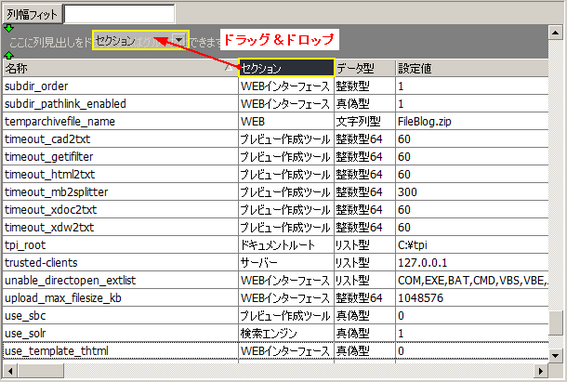The image size is (567, 382).
Task: Click the C:¥tpi value cell
Action: tap(472, 245)
